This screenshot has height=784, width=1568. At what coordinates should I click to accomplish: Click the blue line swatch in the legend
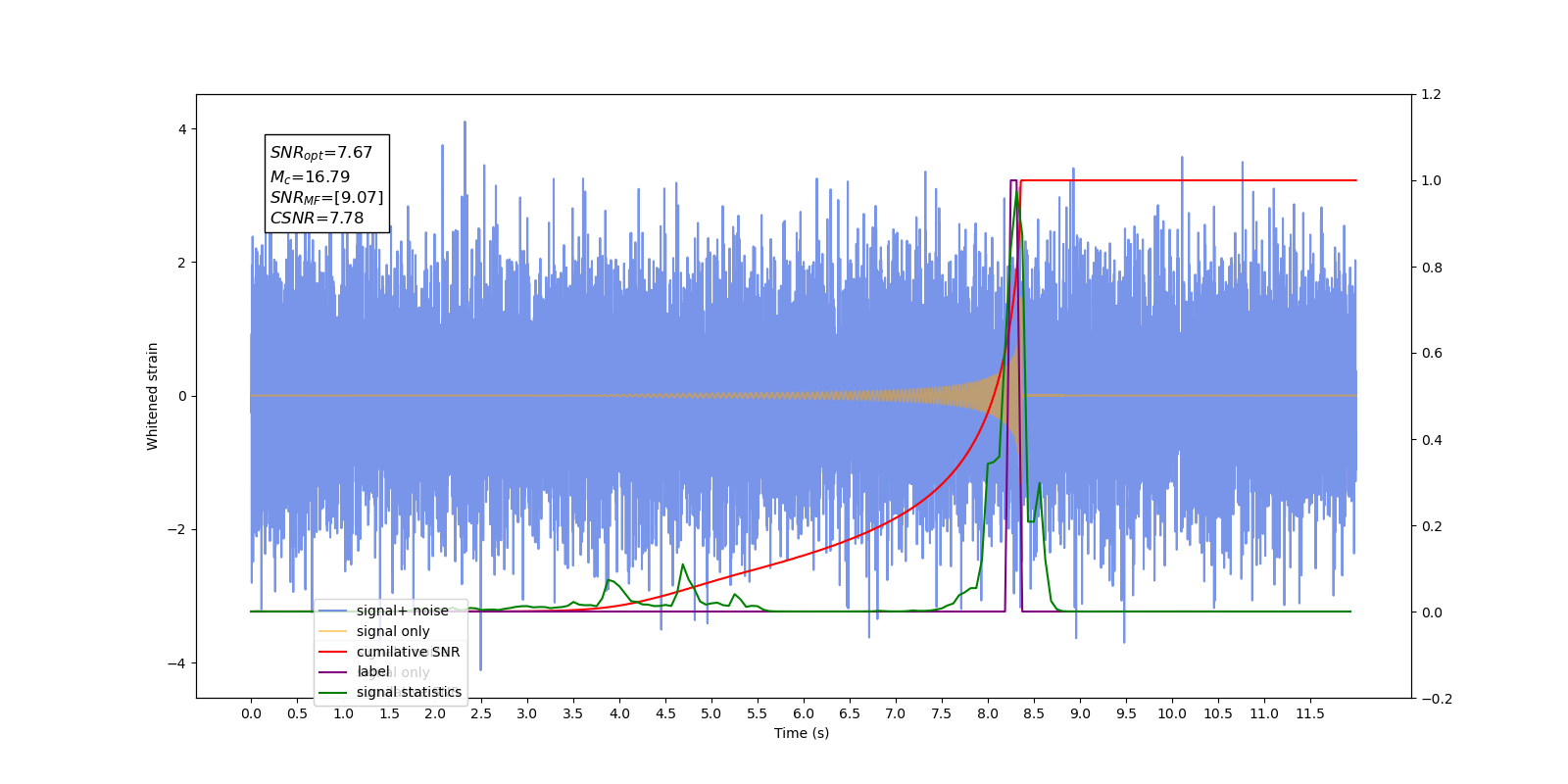[333, 611]
